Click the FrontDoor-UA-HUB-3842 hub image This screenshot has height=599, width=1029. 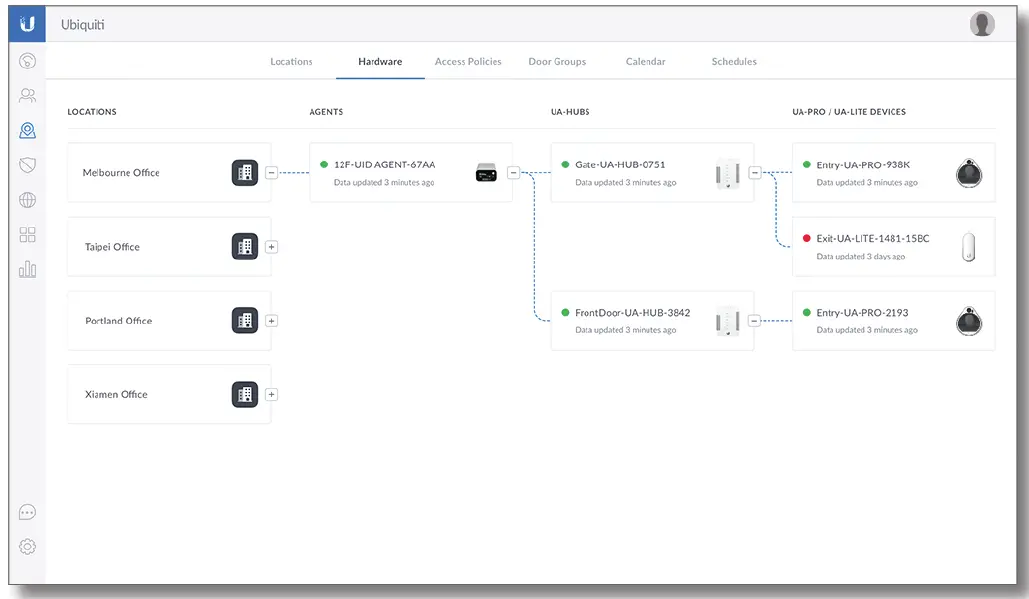pyautogui.click(x=728, y=321)
